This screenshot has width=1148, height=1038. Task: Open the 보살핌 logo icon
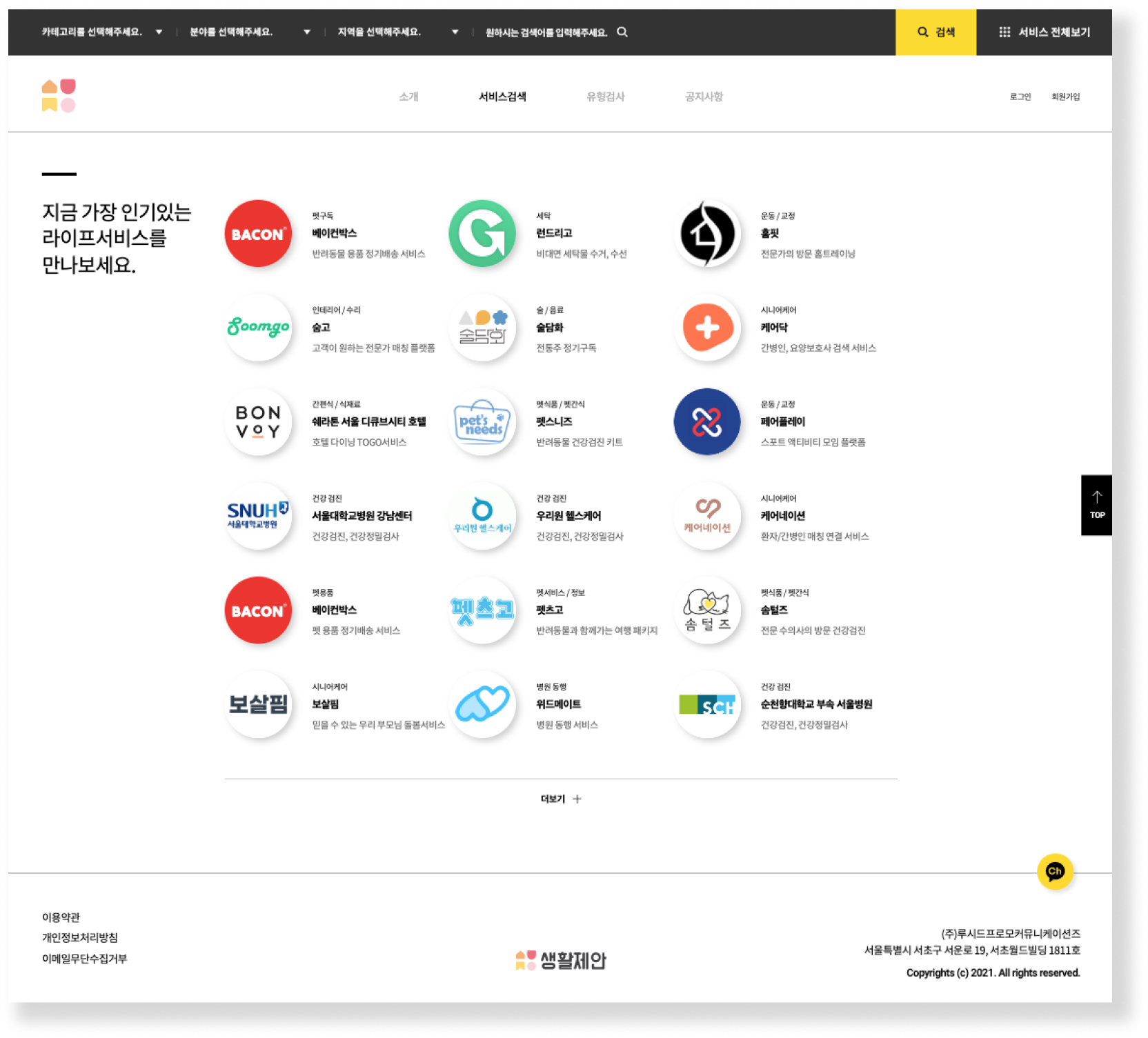tap(258, 704)
